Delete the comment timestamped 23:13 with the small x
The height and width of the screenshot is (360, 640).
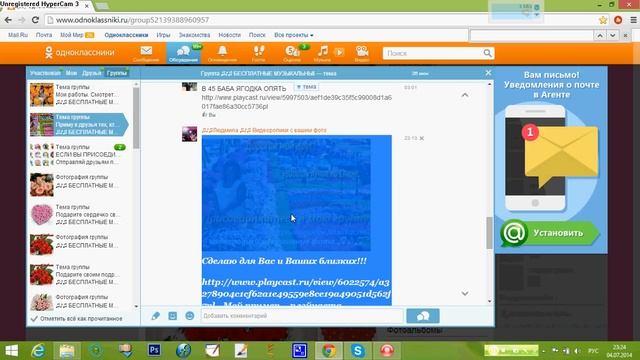pyautogui.click(x=422, y=138)
